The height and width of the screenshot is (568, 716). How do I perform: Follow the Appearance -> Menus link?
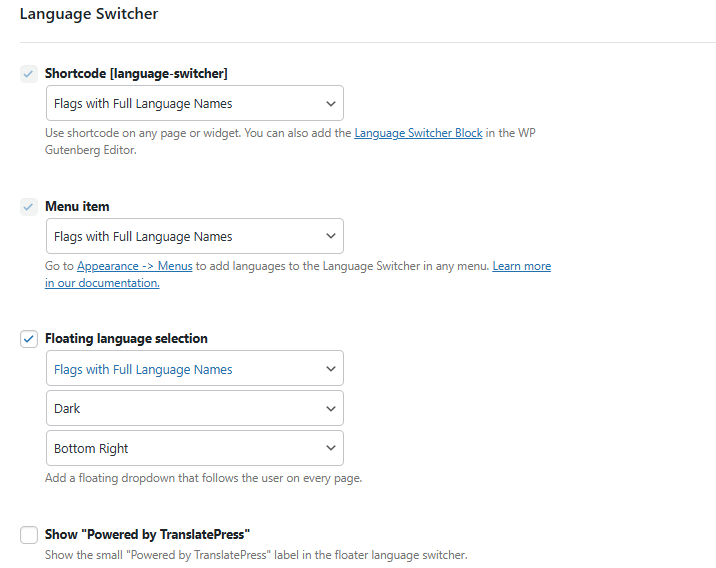click(134, 266)
